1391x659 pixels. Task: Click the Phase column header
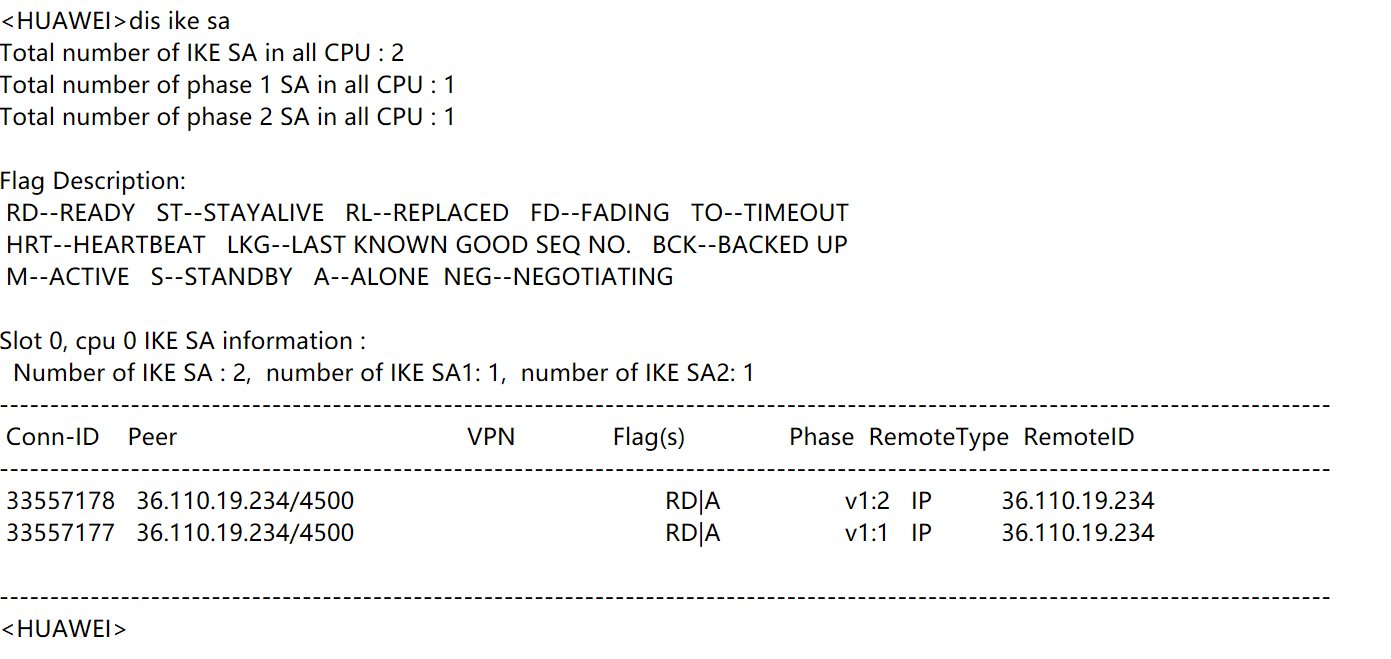pyautogui.click(x=821, y=437)
